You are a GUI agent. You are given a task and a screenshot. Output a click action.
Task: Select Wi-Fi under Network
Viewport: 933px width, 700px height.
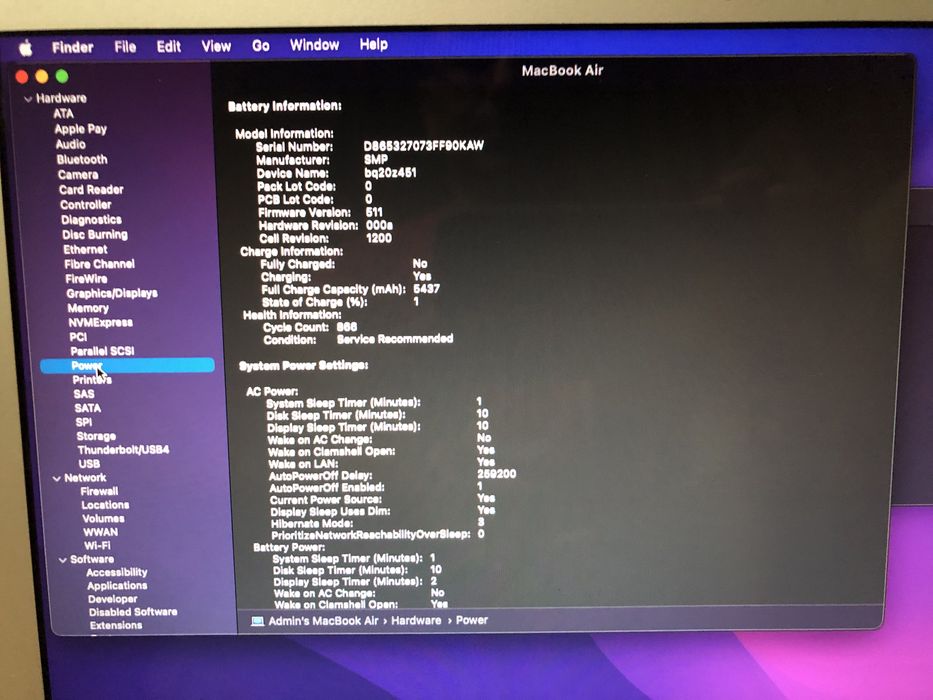click(98, 545)
